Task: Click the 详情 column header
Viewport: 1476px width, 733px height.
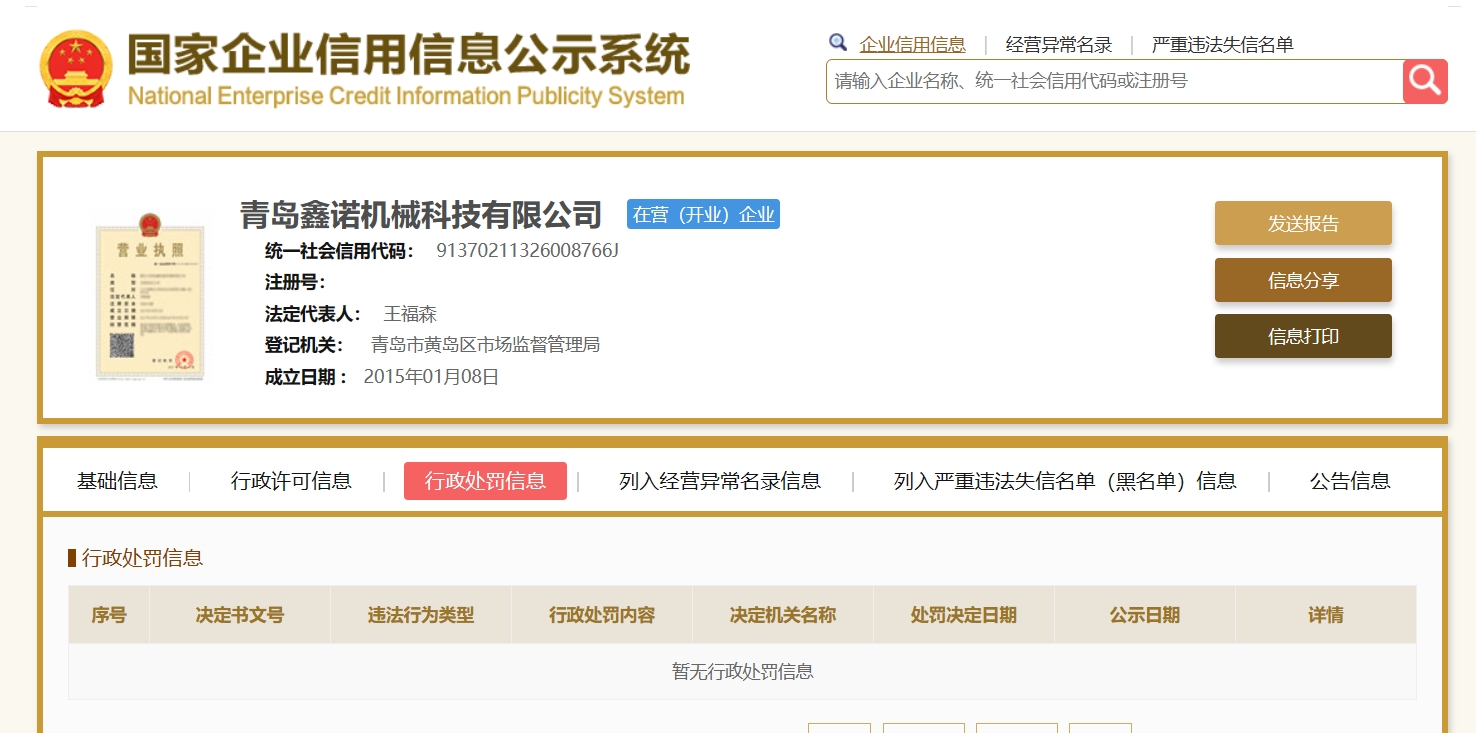Action: click(x=1326, y=615)
